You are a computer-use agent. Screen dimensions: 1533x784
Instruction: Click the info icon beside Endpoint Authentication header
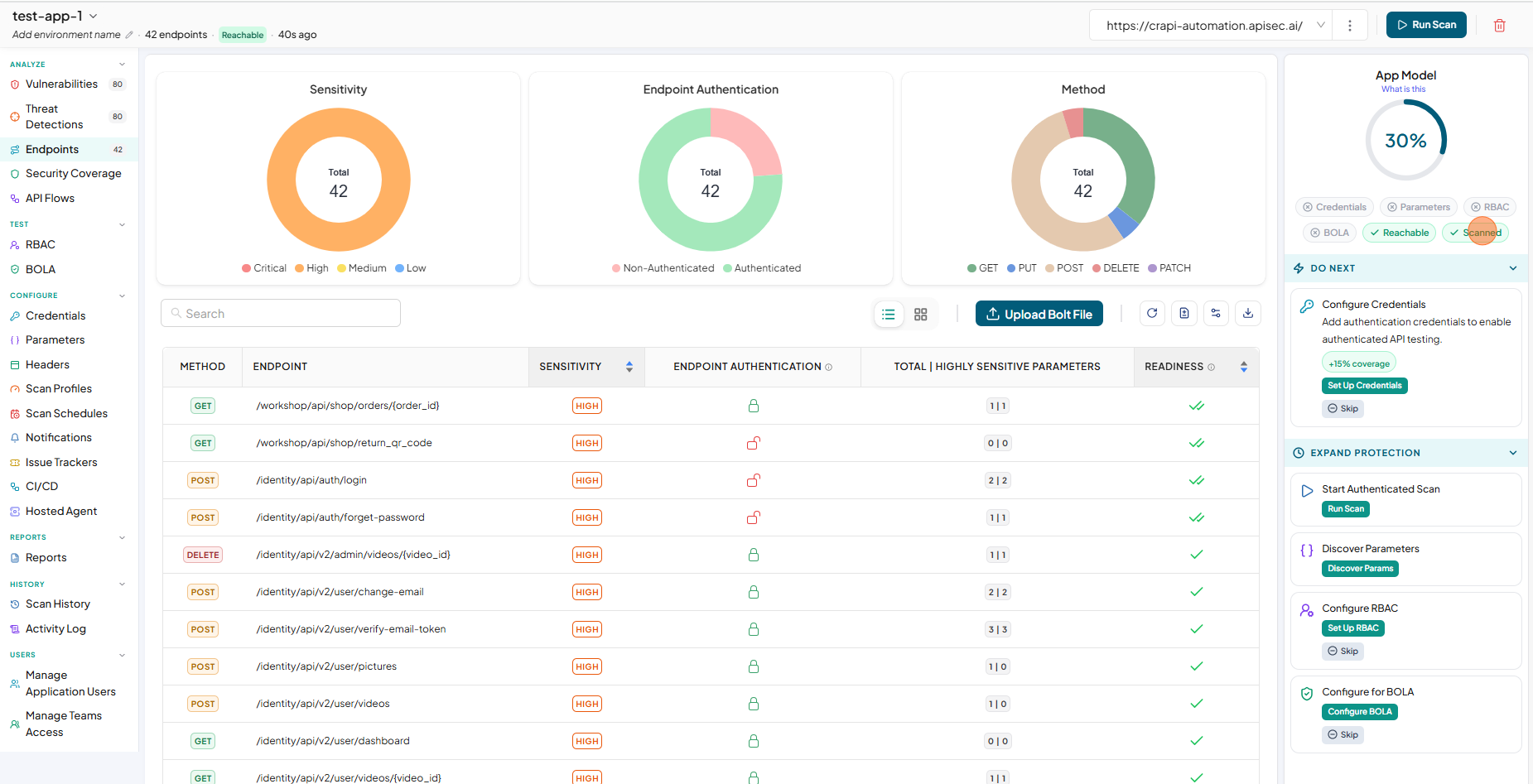click(x=829, y=367)
